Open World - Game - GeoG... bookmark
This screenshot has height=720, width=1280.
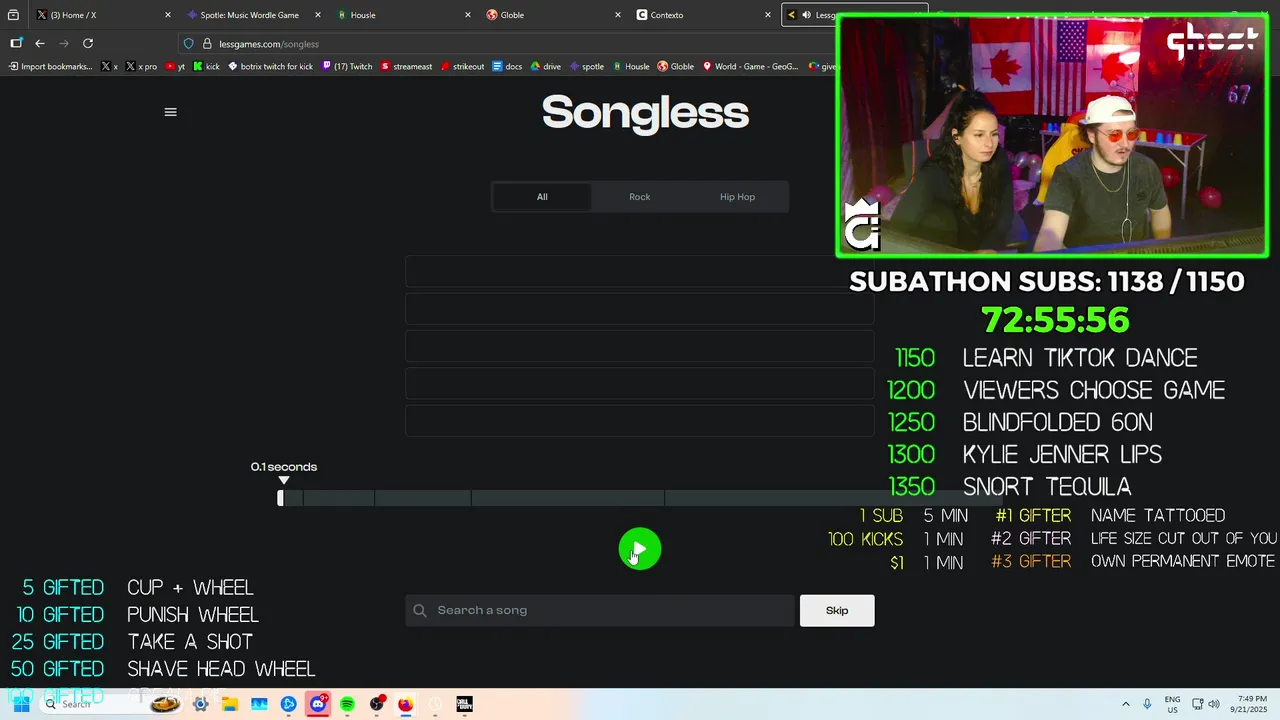750,67
